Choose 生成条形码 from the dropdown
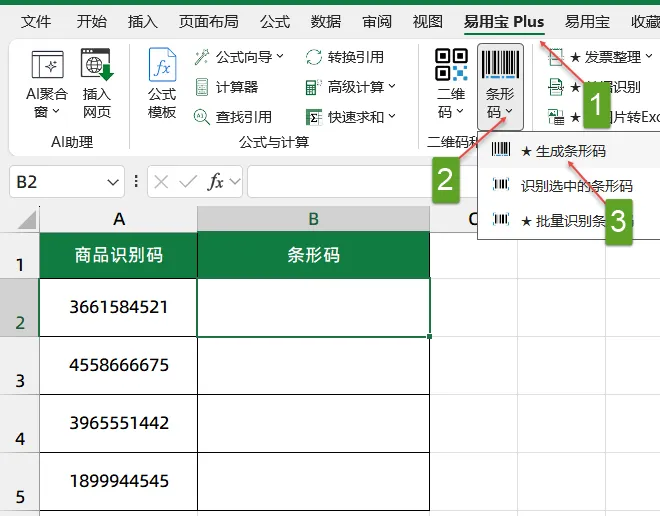This screenshot has width=660, height=516. tap(569, 151)
